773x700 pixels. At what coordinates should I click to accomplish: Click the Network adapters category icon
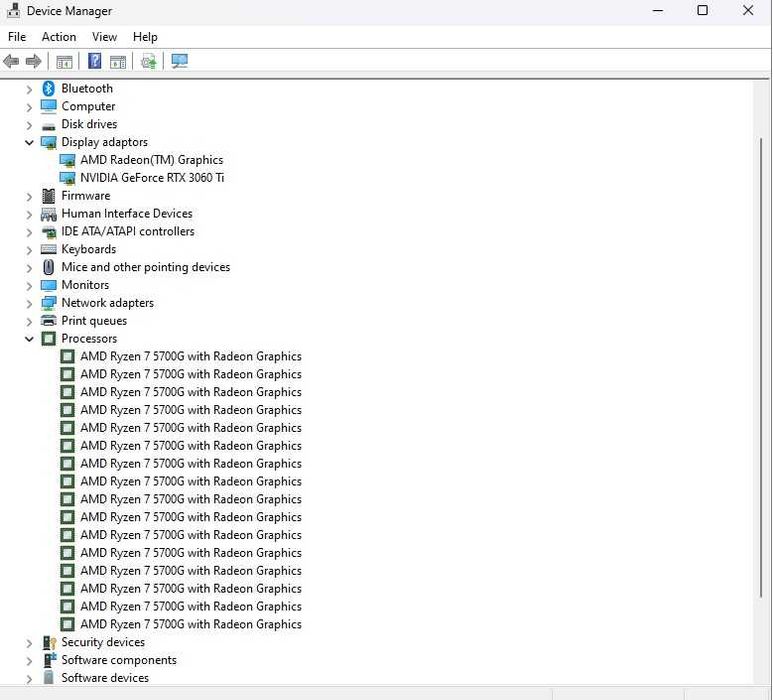click(x=48, y=303)
